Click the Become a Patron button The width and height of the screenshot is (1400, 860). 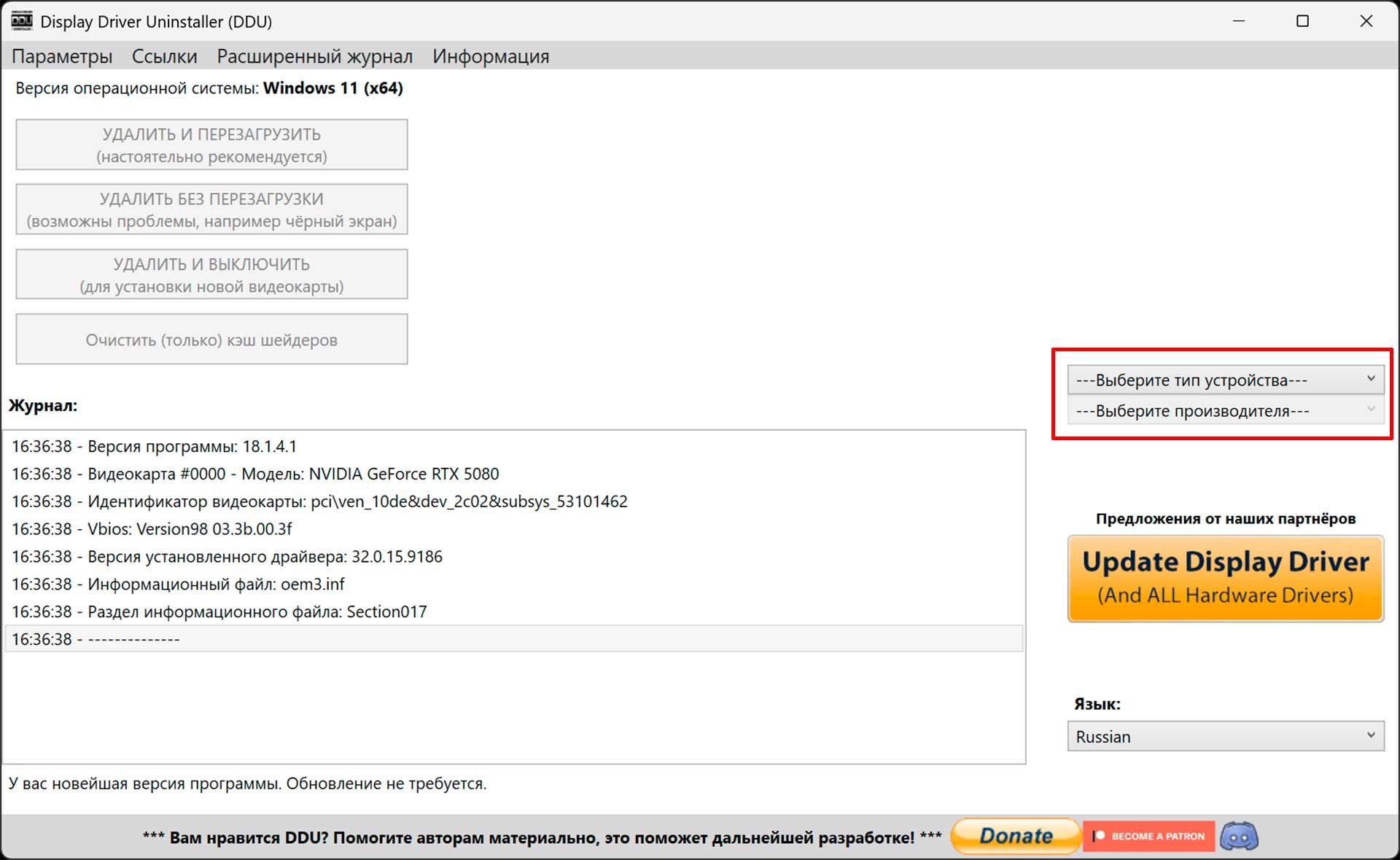click(1148, 836)
